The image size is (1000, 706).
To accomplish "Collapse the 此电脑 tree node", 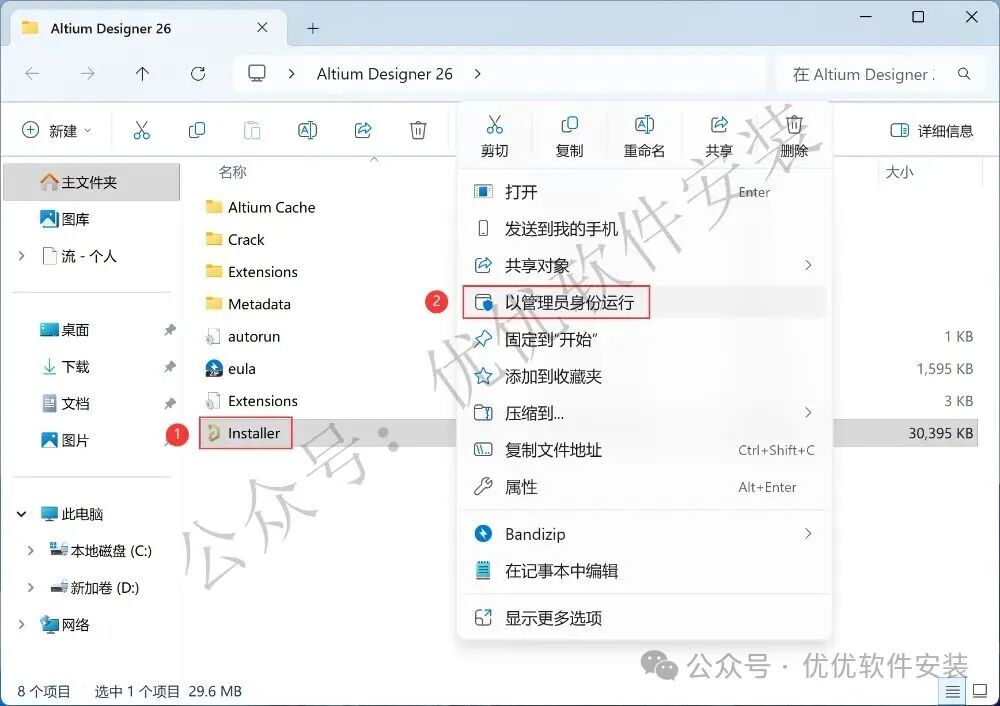I will click(22, 513).
